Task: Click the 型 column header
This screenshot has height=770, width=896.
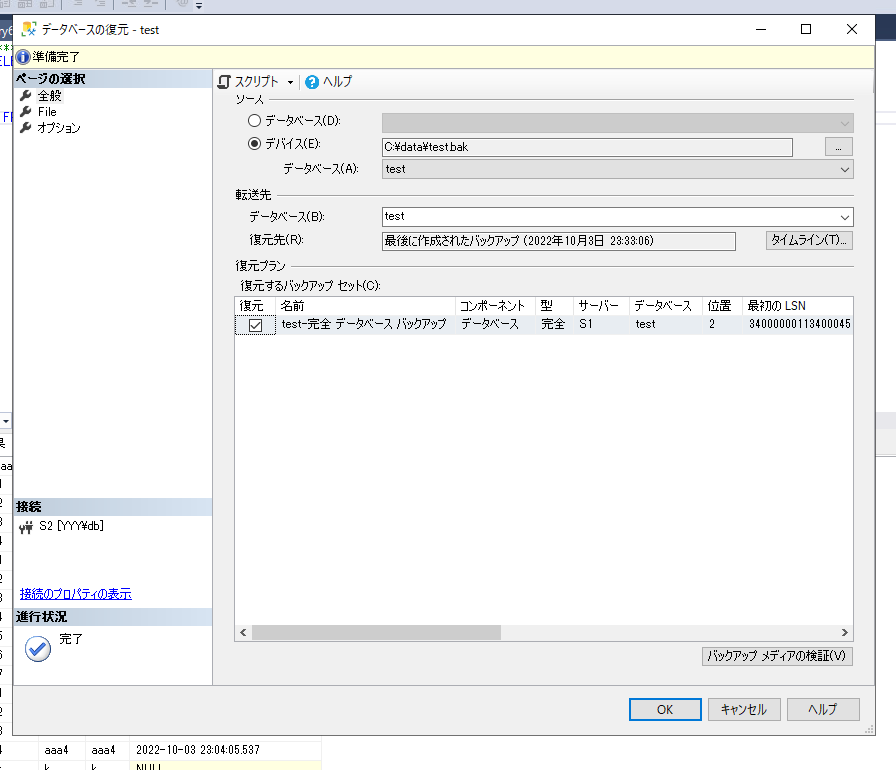Action: point(554,306)
